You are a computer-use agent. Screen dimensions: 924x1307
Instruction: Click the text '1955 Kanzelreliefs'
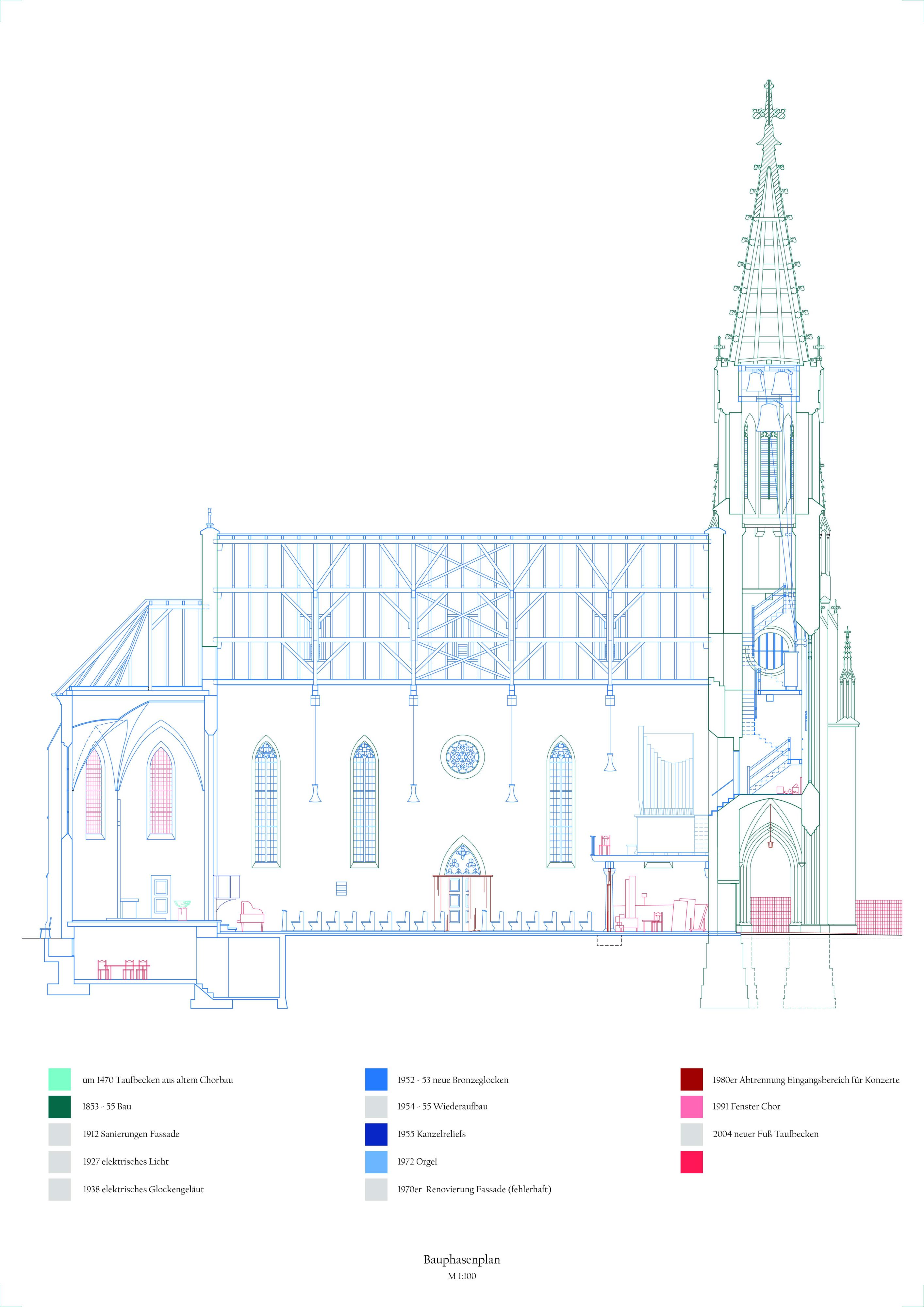[x=432, y=1134]
